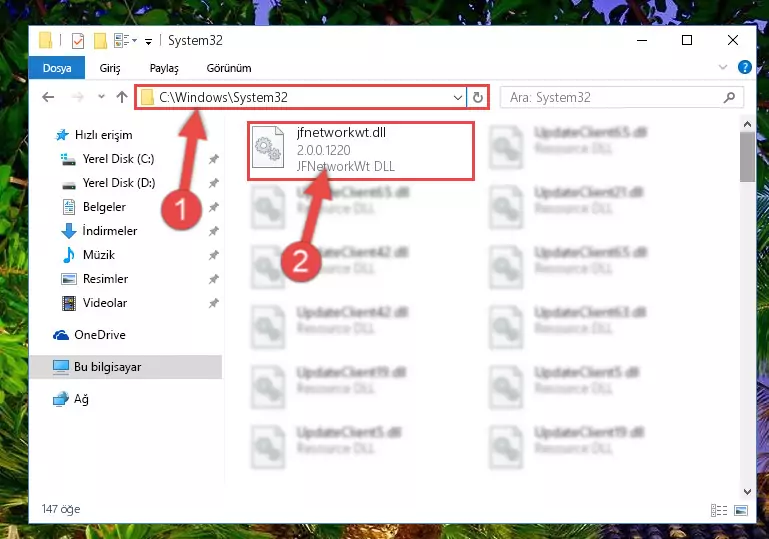Open the recent locations dropdown
Viewport: 769px width, 539px height.
(101, 97)
